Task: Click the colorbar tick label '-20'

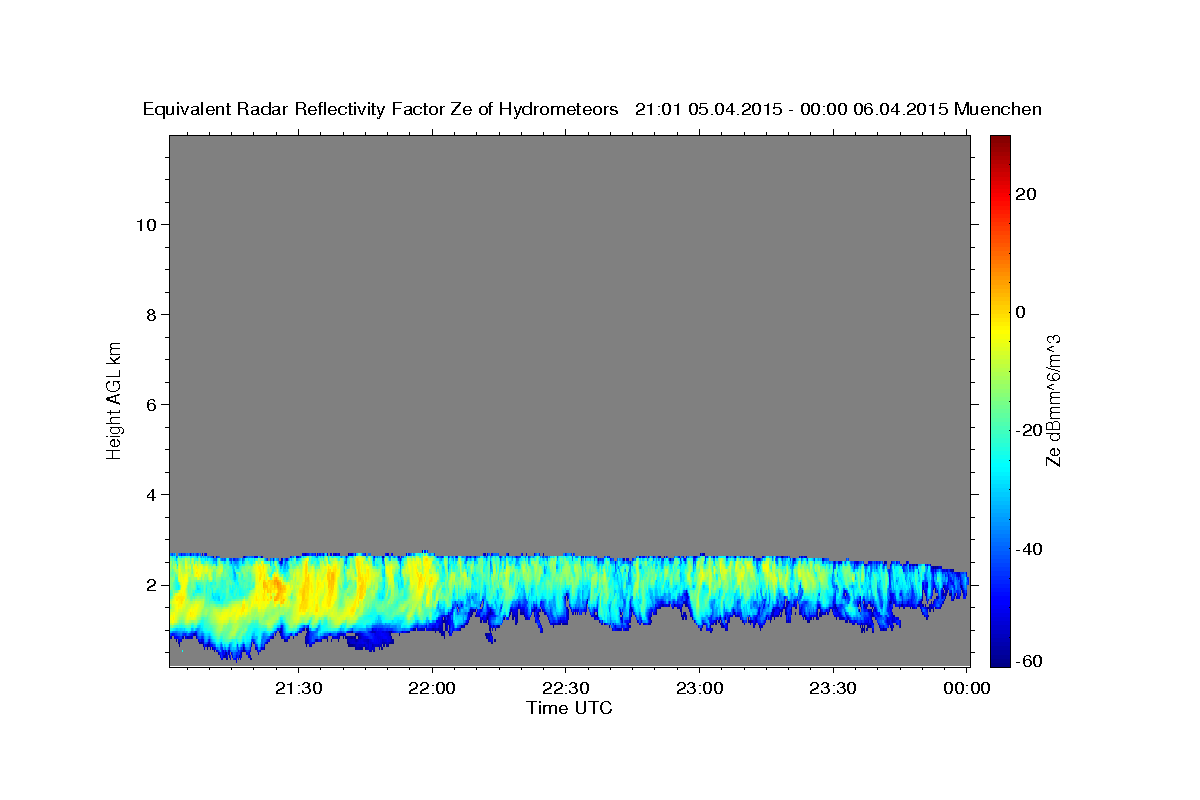Action: 1027,430
